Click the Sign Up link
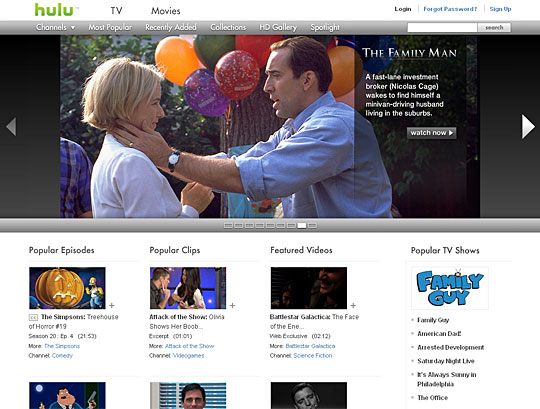The width and height of the screenshot is (540, 409). click(x=500, y=9)
